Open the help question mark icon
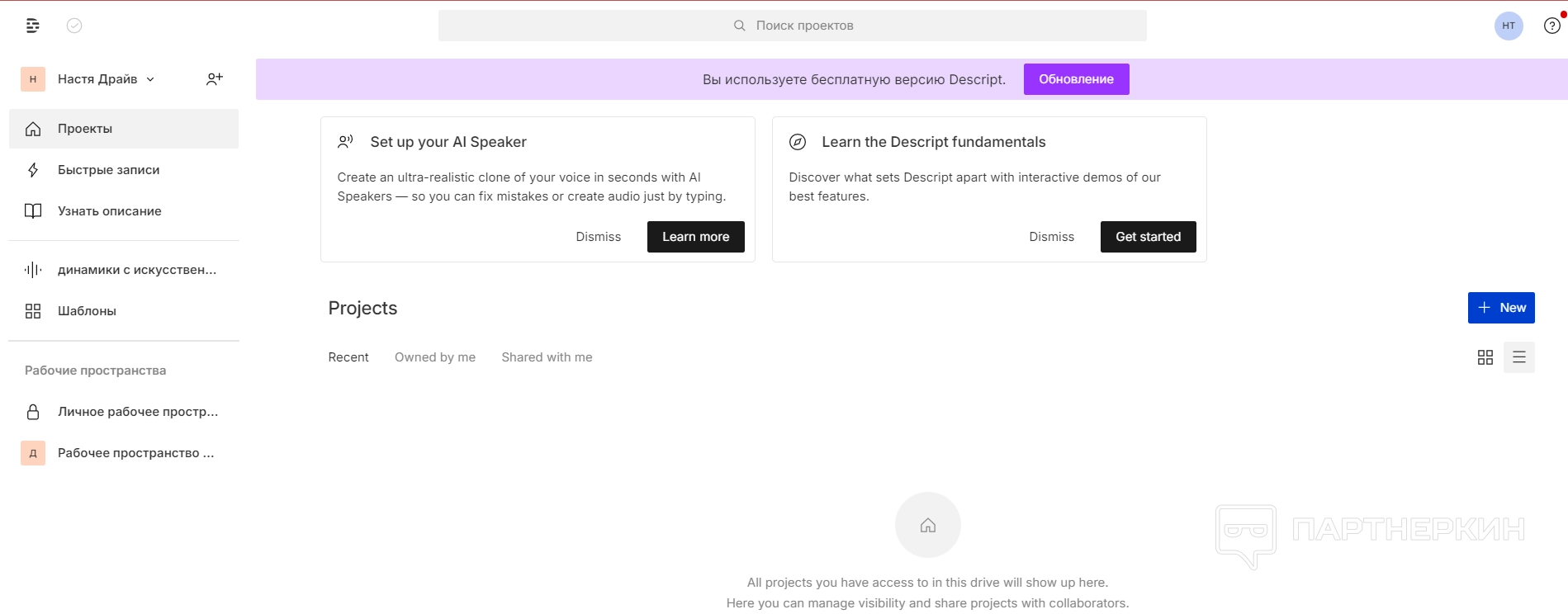The height and width of the screenshot is (614, 1568). click(x=1551, y=26)
